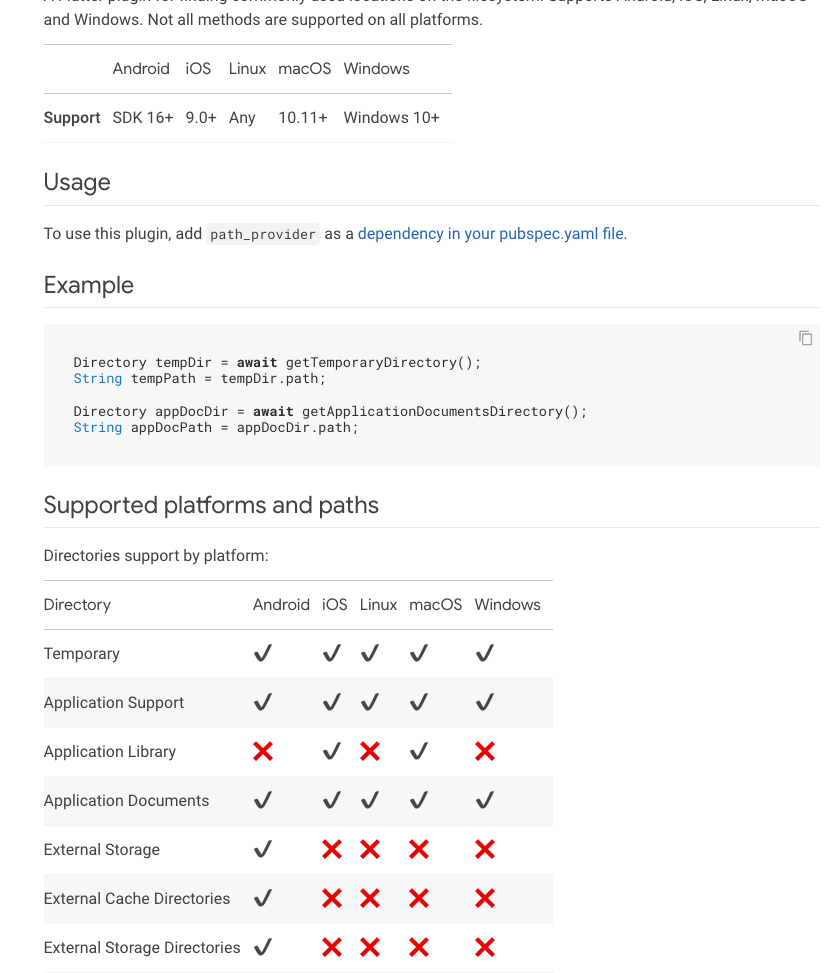Viewport: 838px width, 973px height.
Task: Click the red X for External Storage Directories on Windows
Action: click(485, 947)
